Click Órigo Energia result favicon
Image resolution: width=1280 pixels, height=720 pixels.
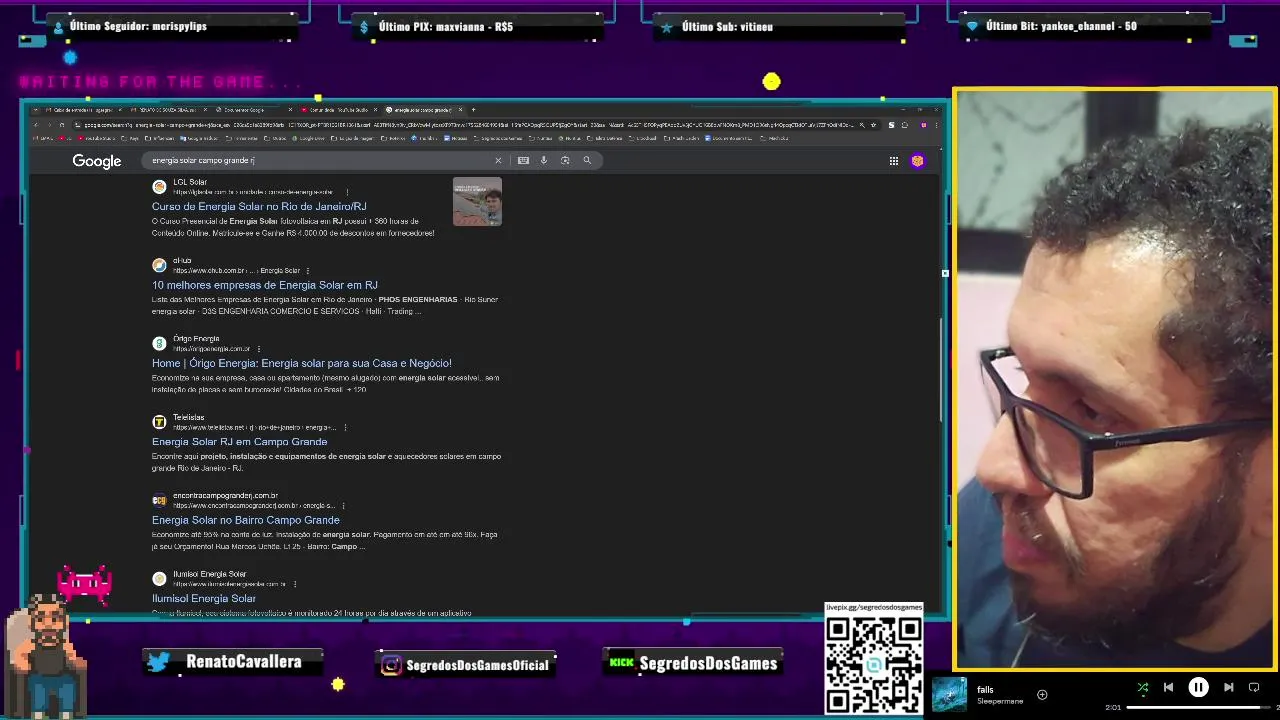click(x=159, y=344)
